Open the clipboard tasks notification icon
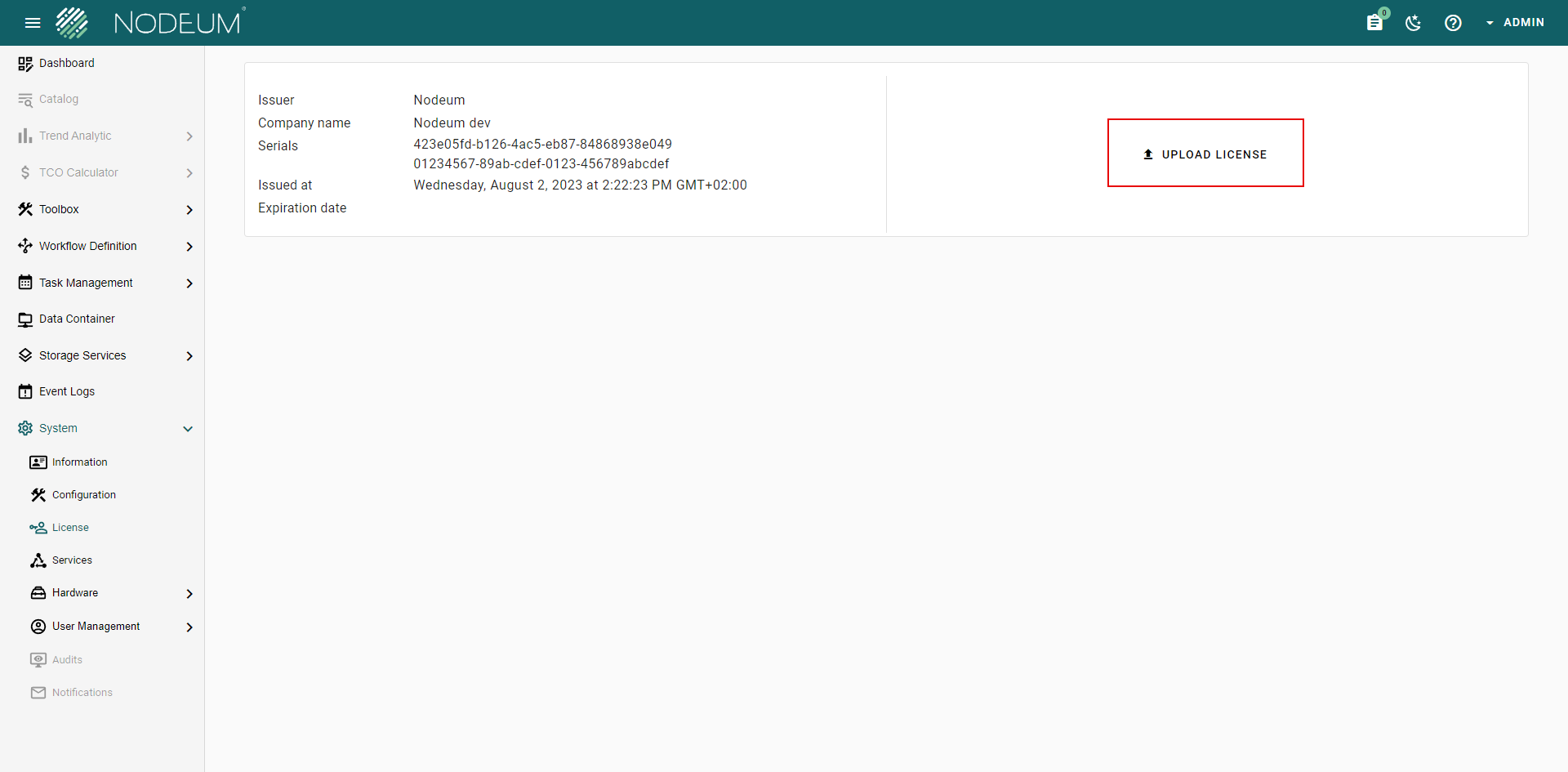Viewport: 1568px width, 772px height. click(1374, 23)
